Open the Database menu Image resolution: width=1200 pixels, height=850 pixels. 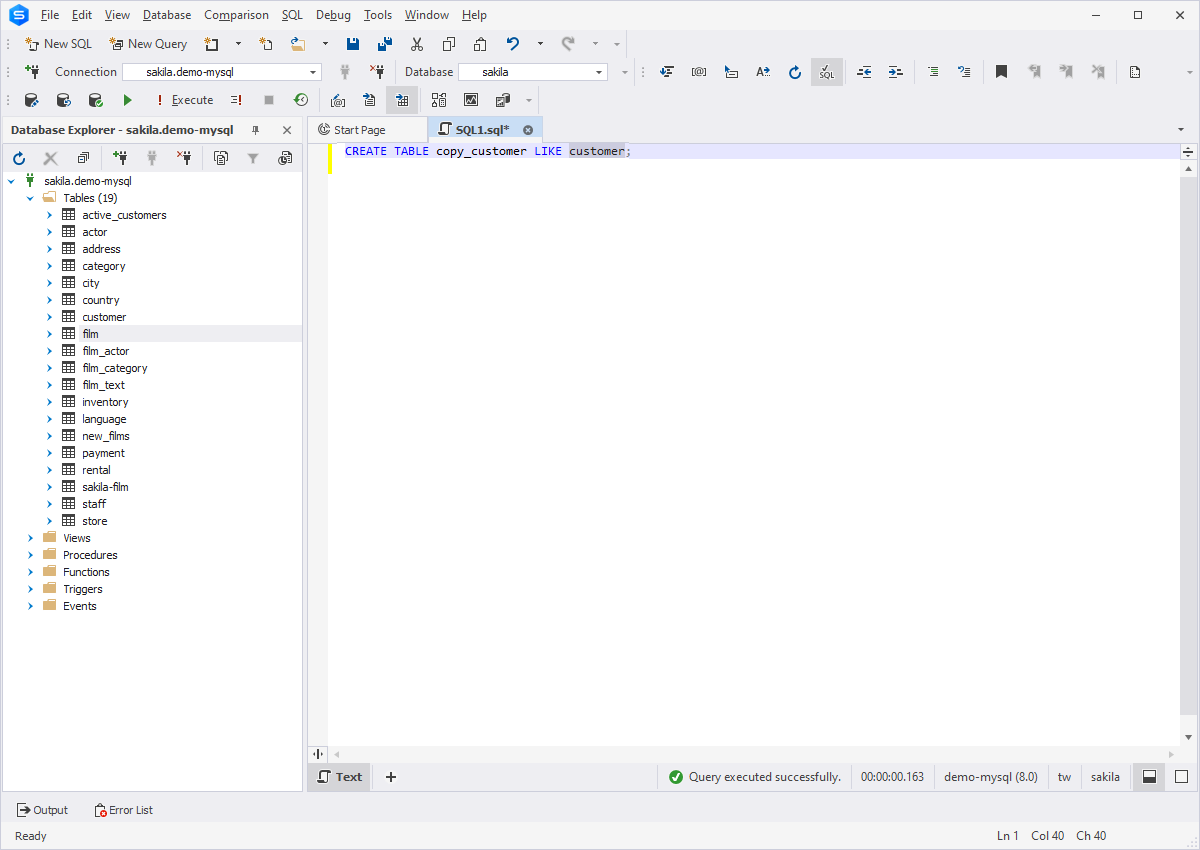pyautogui.click(x=167, y=15)
